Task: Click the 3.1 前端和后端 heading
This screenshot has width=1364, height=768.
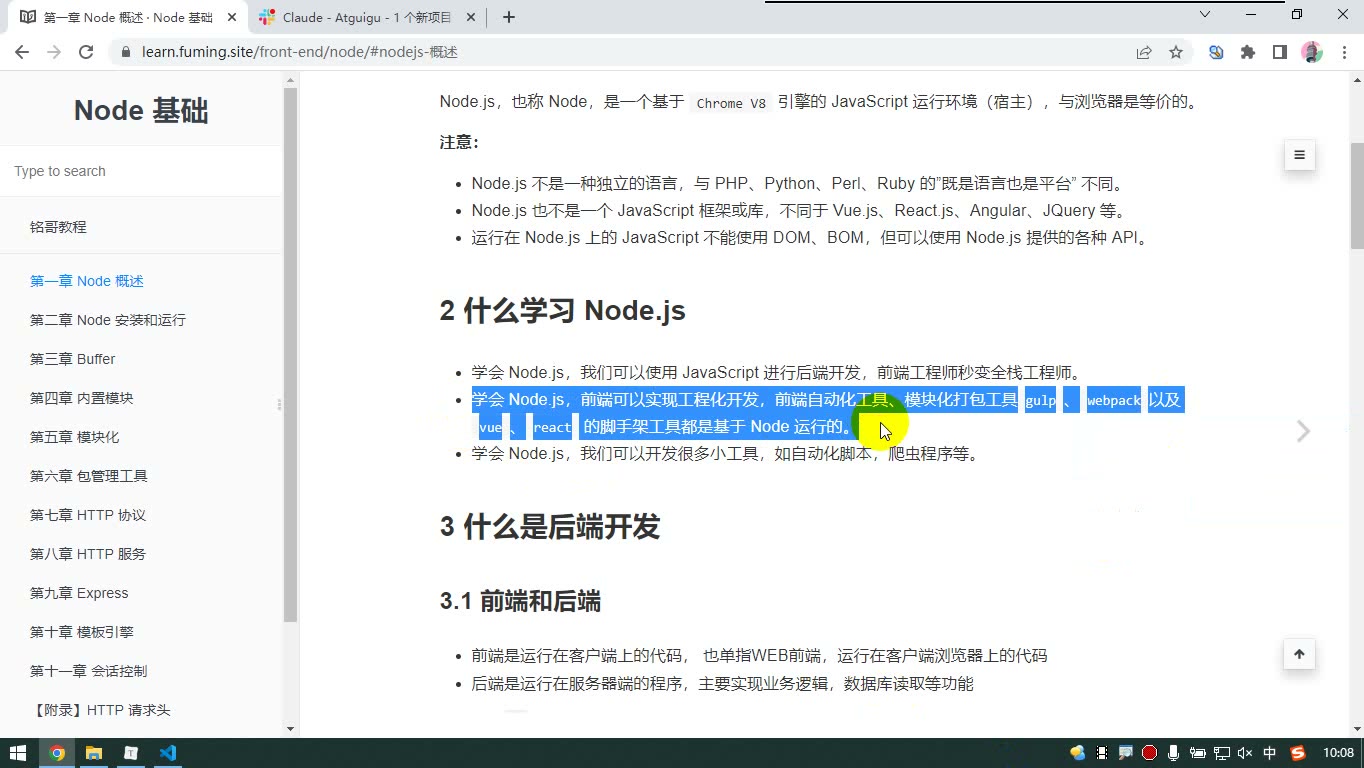Action: (x=520, y=601)
